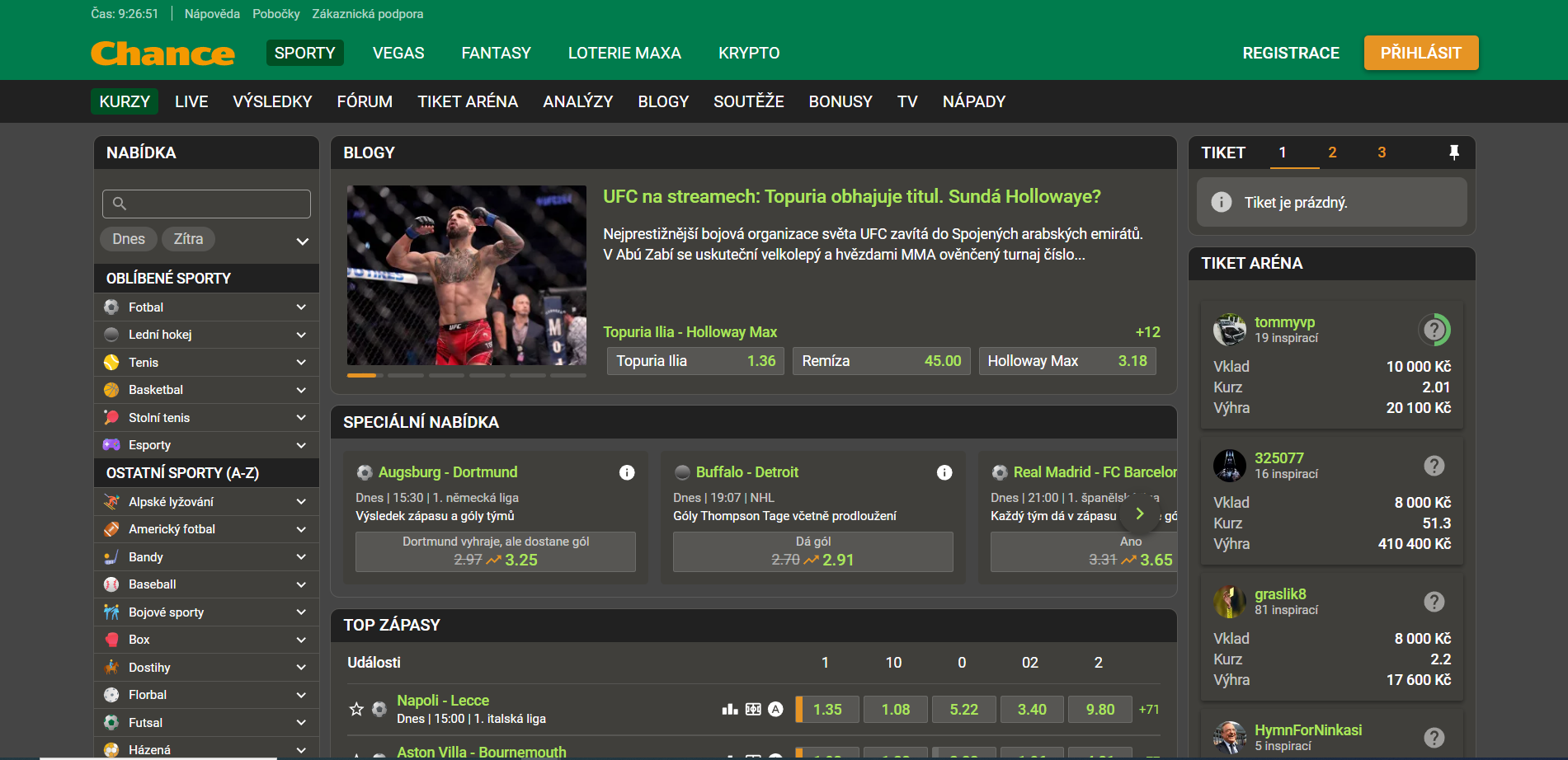The width and height of the screenshot is (1568, 760).
Task: Click the search magnifier icon in Nabídka
Action: tap(120, 204)
